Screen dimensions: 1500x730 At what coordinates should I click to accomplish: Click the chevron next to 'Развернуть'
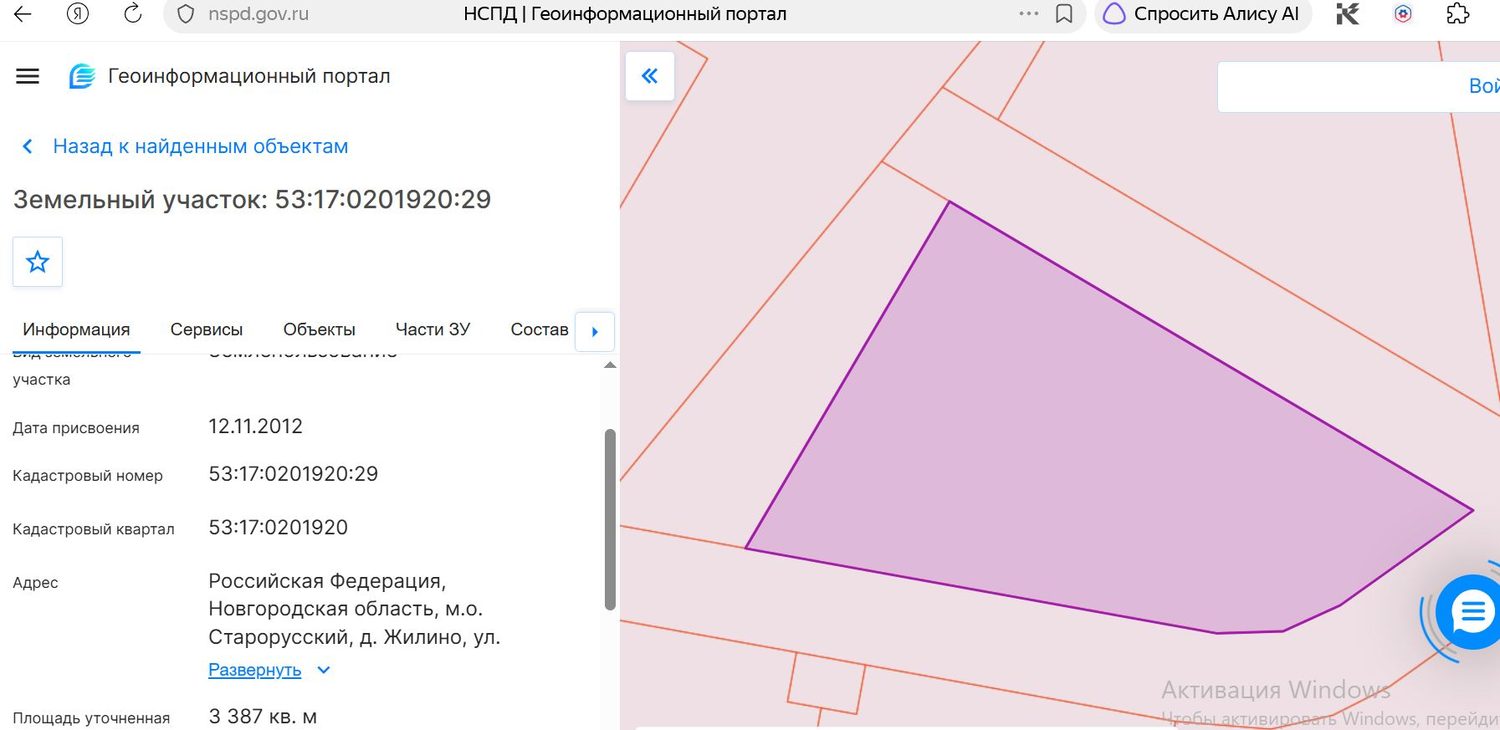323,670
